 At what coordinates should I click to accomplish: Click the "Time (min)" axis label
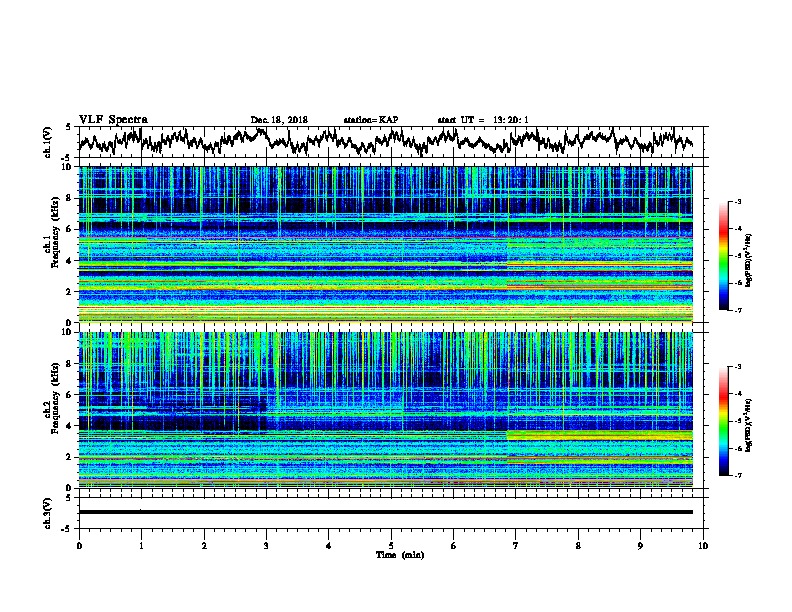pos(400,555)
